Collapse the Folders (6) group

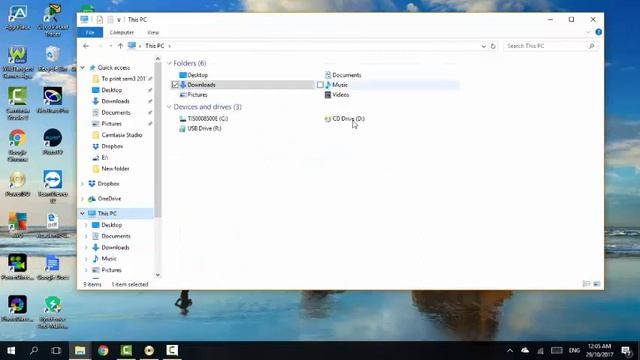coord(169,63)
